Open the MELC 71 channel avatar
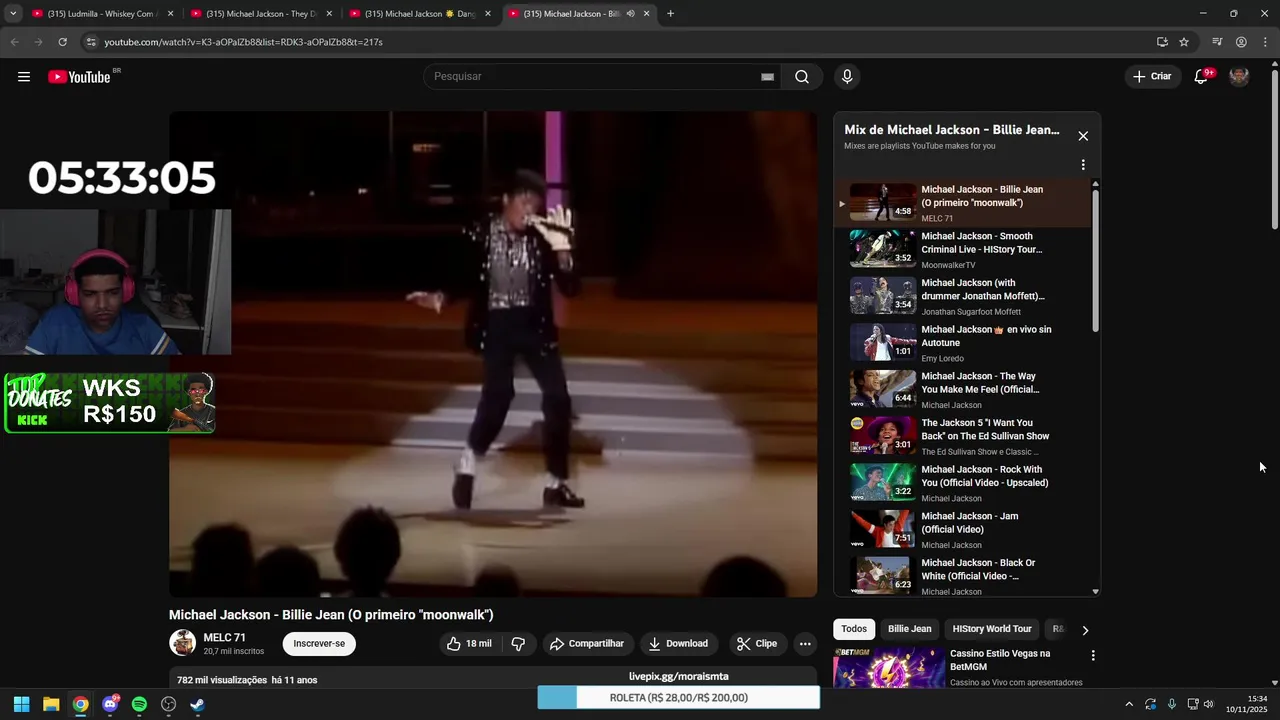Image resolution: width=1280 pixels, height=720 pixels. (x=182, y=643)
